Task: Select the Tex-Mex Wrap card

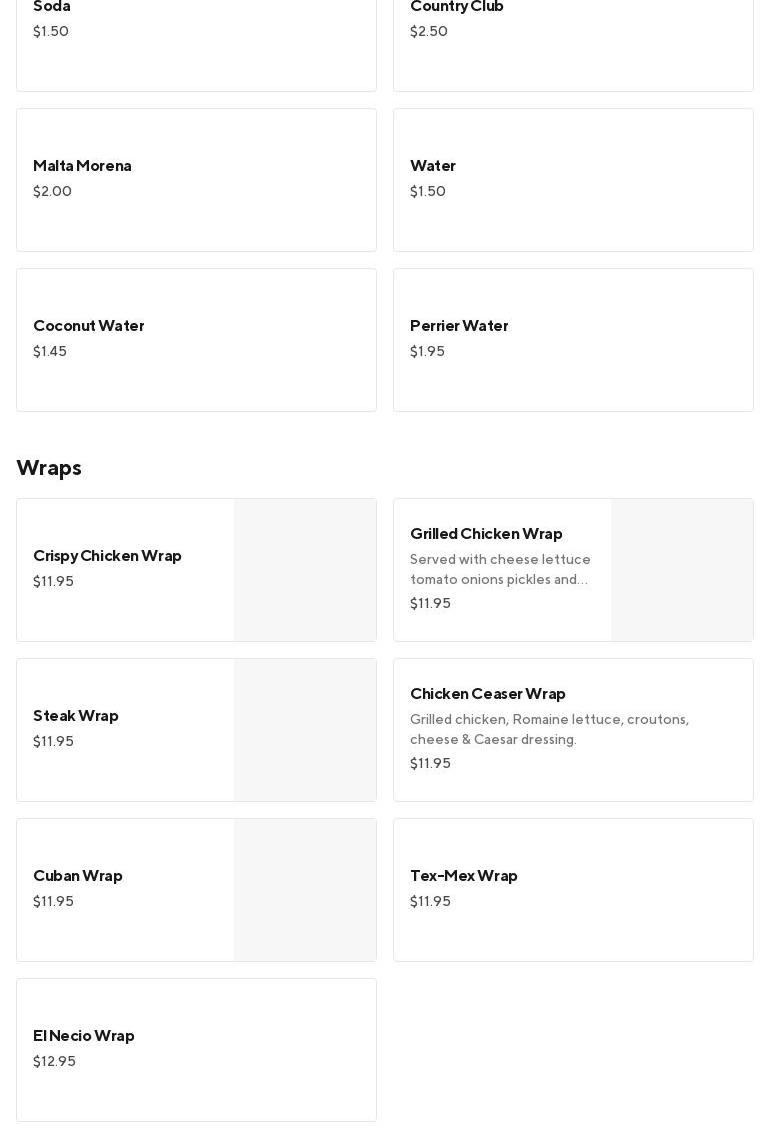Action: (x=572, y=890)
